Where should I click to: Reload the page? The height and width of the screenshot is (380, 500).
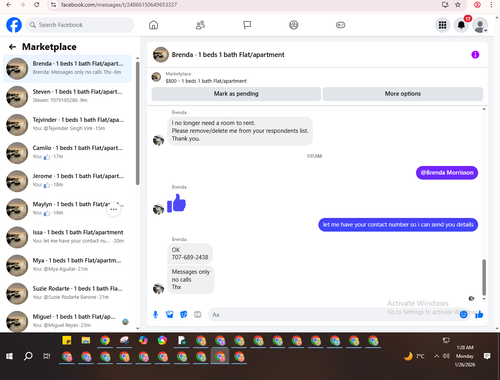pyautogui.click(x=37, y=5)
